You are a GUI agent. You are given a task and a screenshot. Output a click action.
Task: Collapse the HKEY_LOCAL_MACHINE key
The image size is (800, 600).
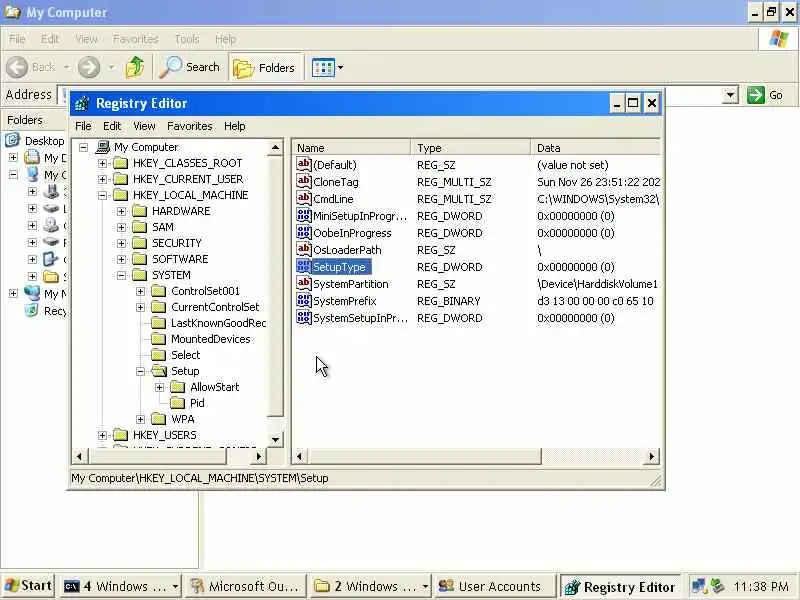tap(103, 195)
